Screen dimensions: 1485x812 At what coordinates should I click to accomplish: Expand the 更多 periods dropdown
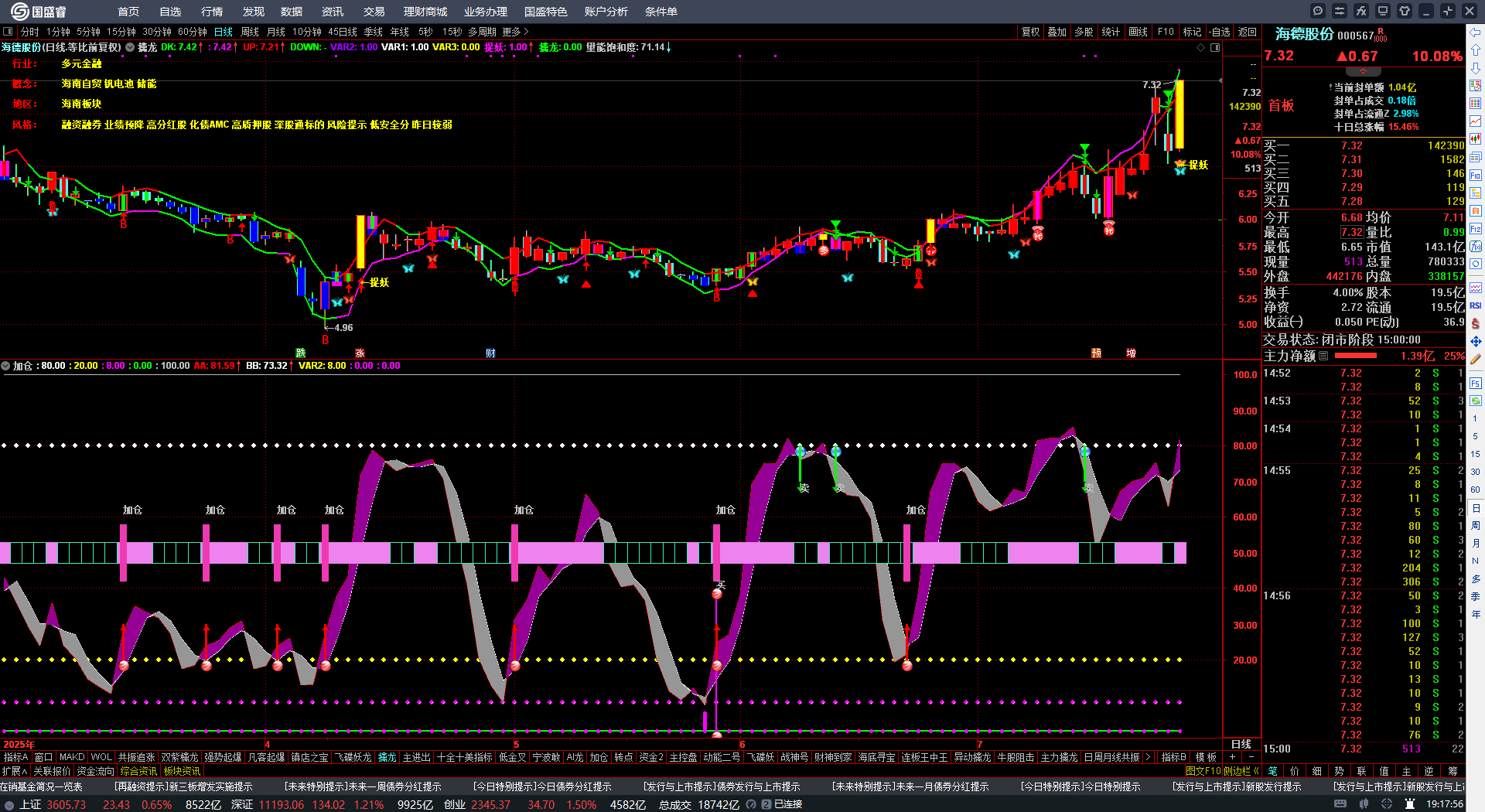pos(515,32)
